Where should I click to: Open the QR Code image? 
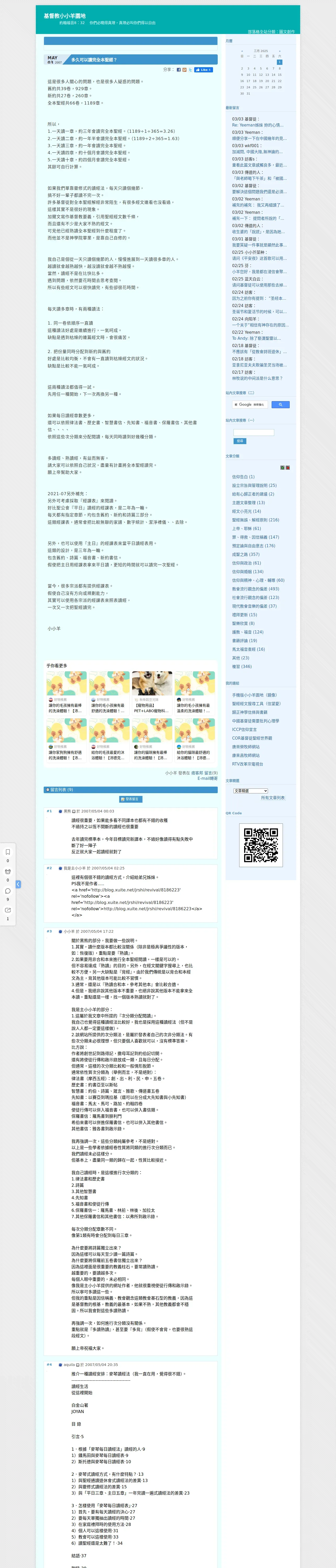261,845
